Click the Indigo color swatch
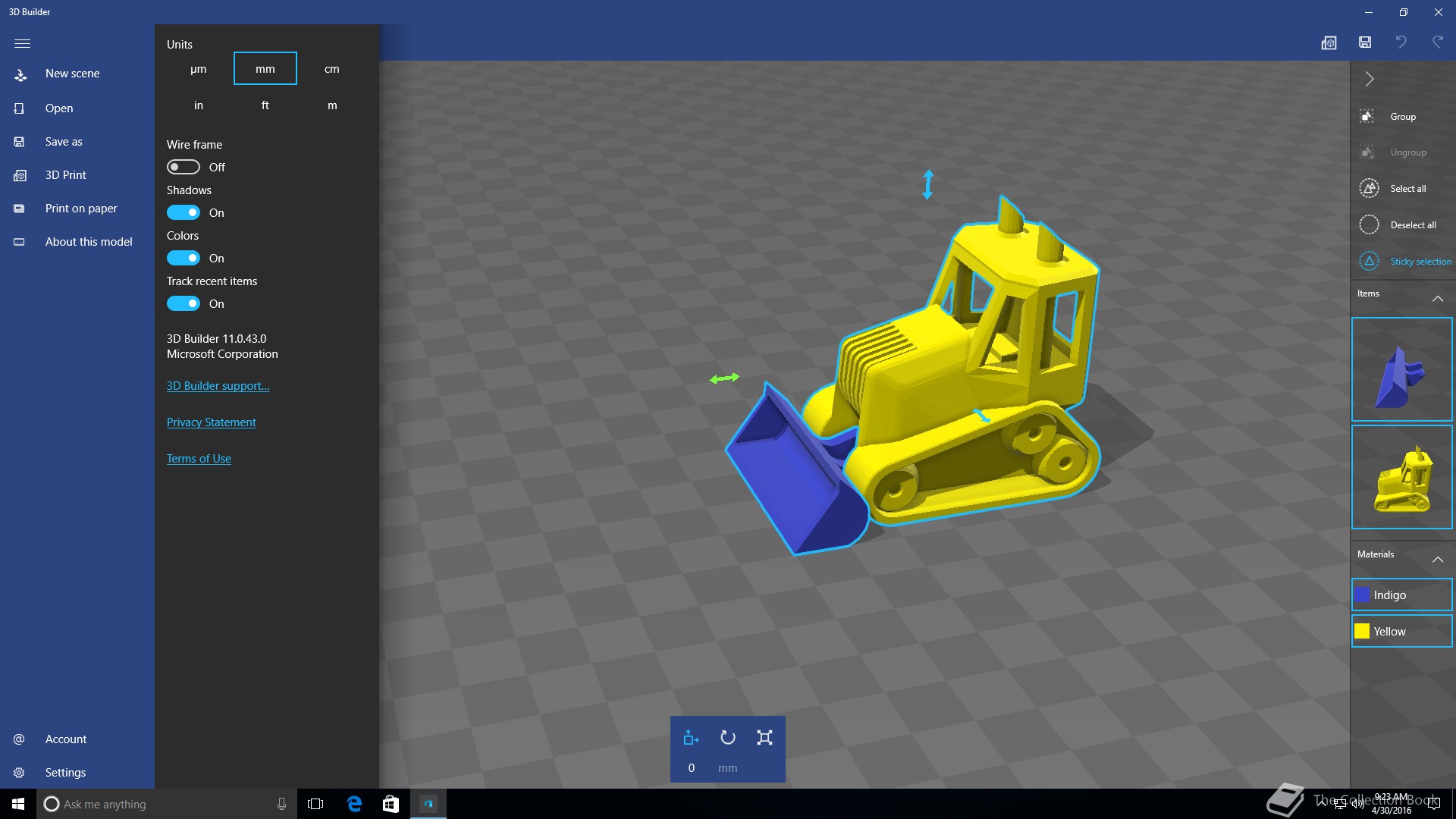1456x819 pixels. (1363, 595)
